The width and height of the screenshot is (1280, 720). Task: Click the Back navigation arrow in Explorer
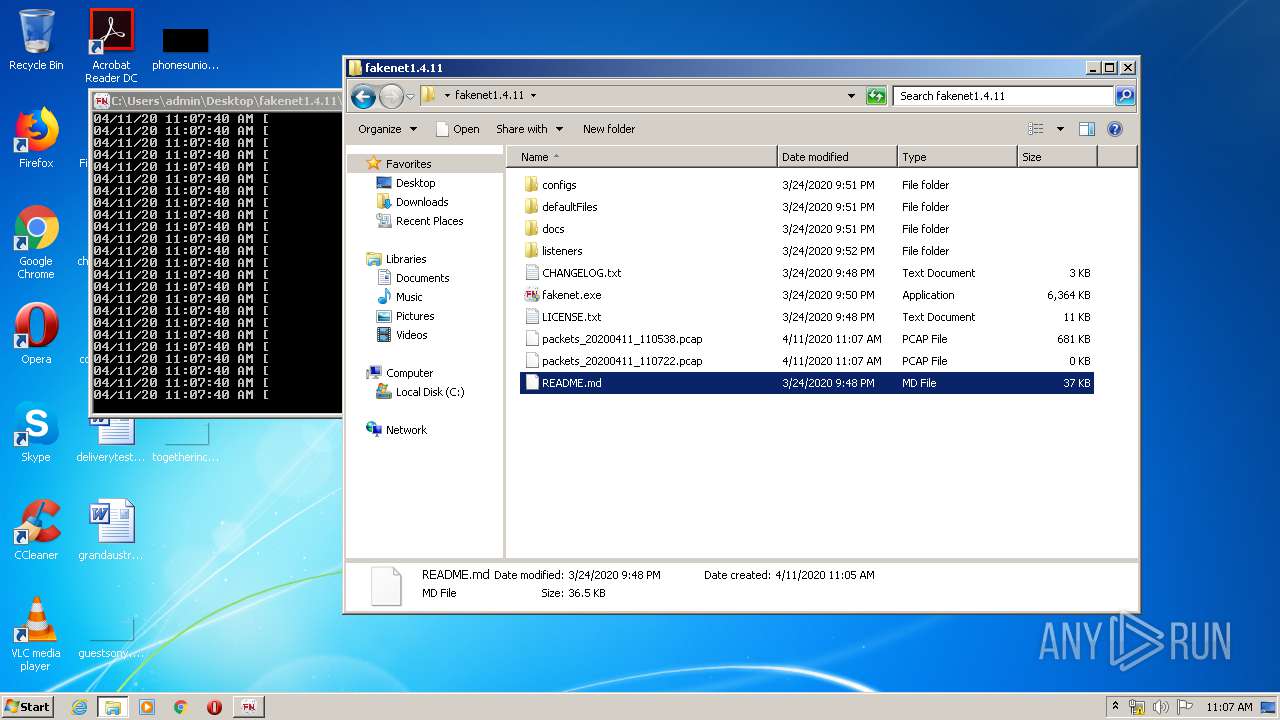(363, 96)
